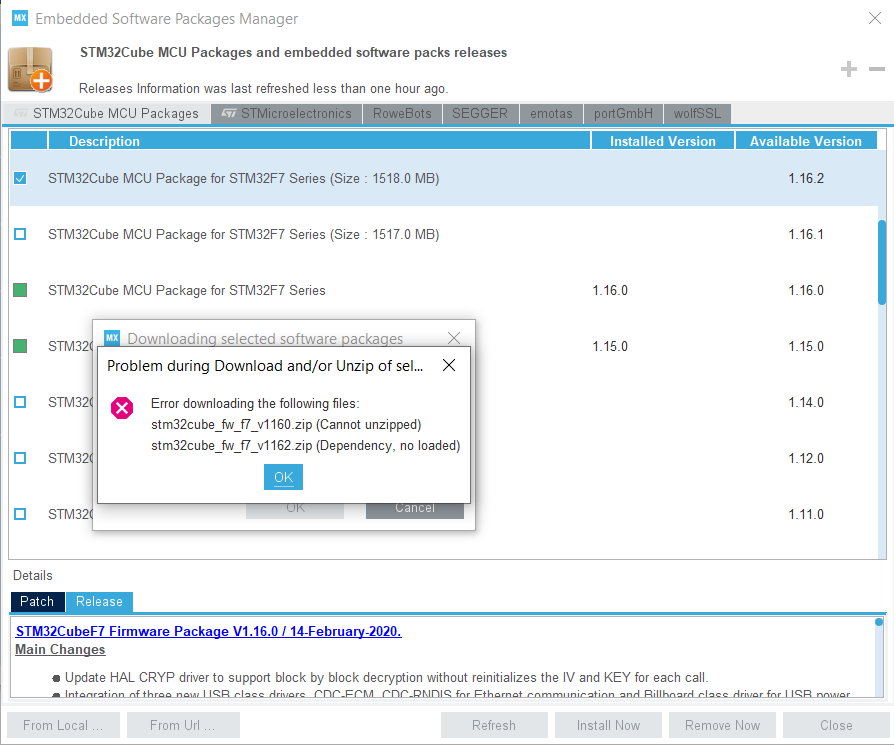
Task: Click installed version 1.15.0 cell
Action: click(610, 346)
